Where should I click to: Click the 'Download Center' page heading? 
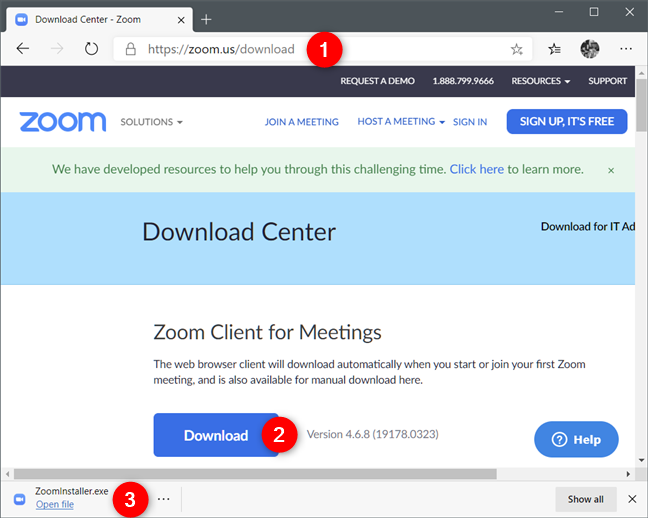(x=239, y=232)
